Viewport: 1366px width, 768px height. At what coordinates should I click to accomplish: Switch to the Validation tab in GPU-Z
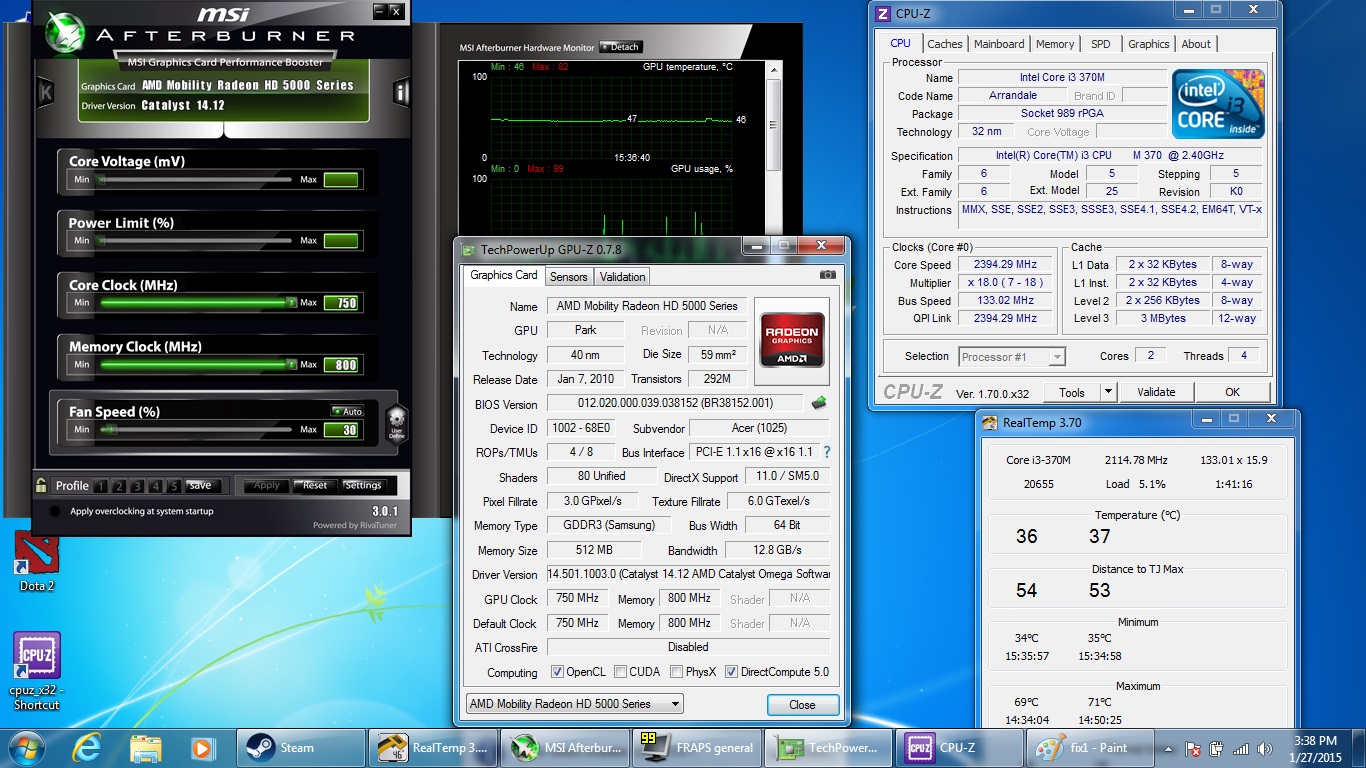623,277
